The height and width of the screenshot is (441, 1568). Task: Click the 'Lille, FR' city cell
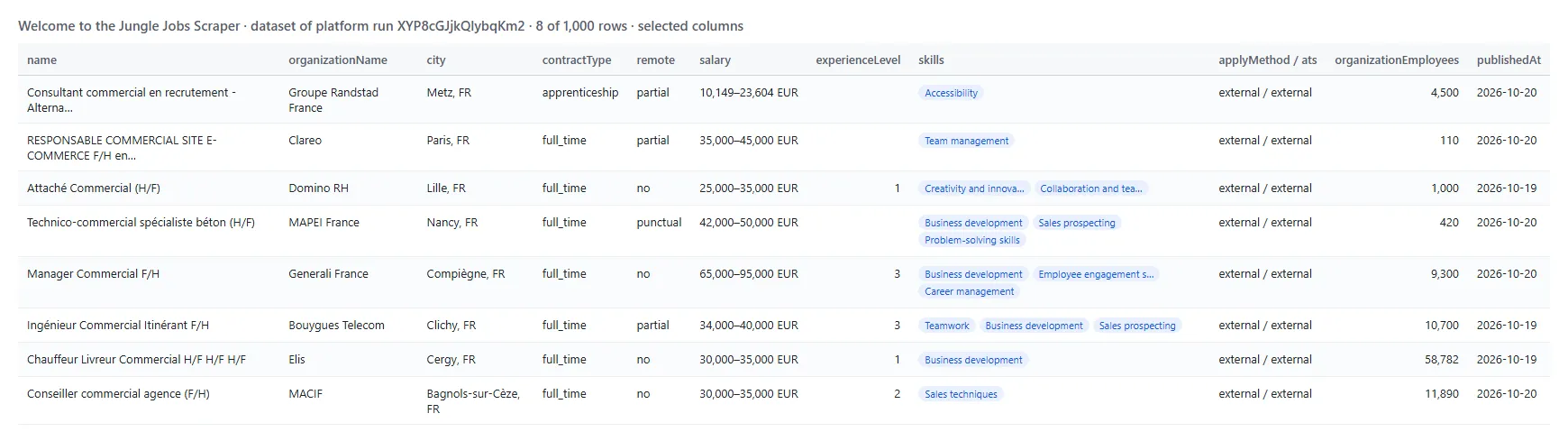[x=446, y=188]
